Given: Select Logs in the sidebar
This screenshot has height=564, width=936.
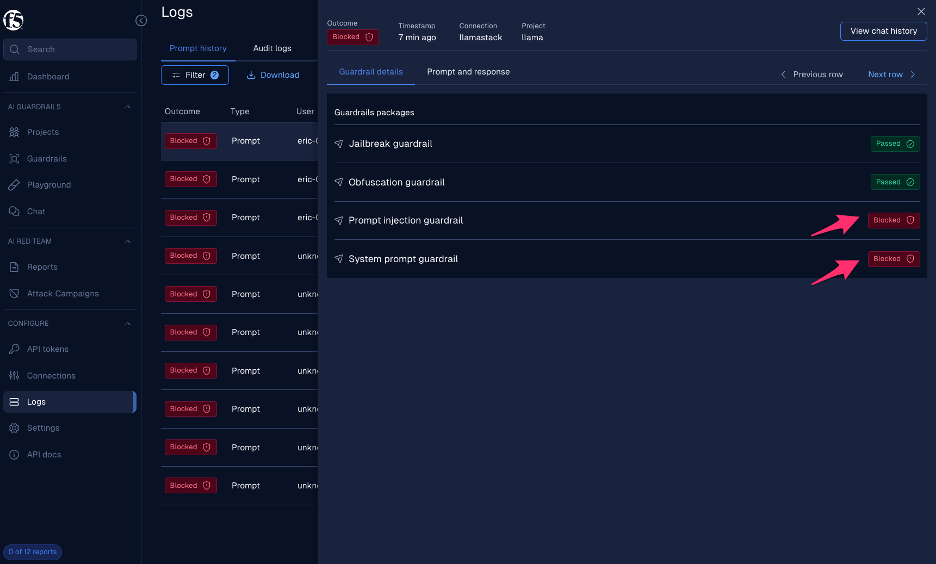Looking at the screenshot, I should pos(70,402).
